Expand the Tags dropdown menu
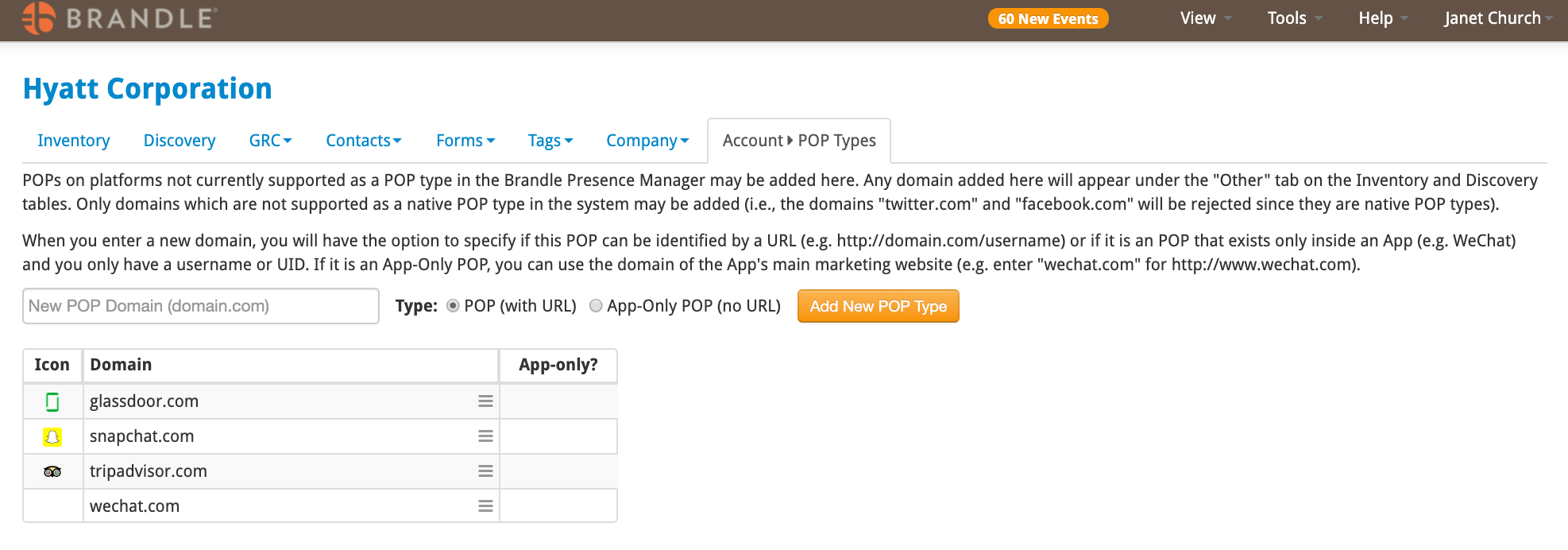Image resolution: width=1568 pixels, height=550 pixels. point(550,141)
